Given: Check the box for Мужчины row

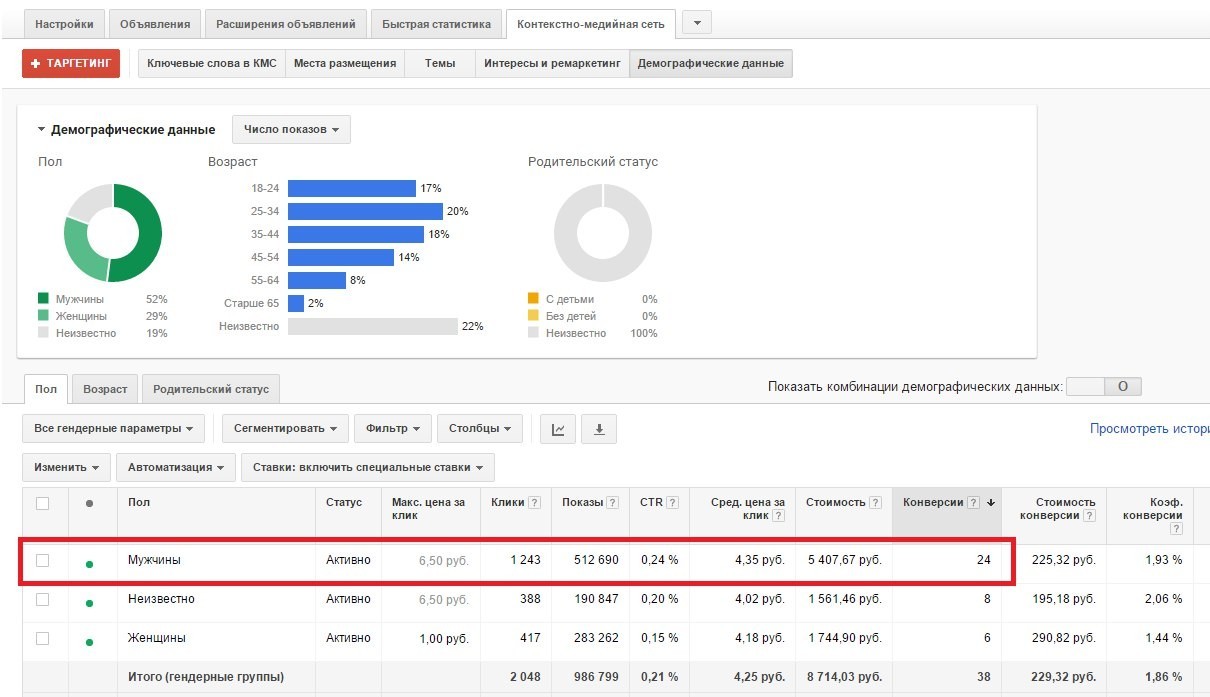Looking at the screenshot, I should (42, 560).
